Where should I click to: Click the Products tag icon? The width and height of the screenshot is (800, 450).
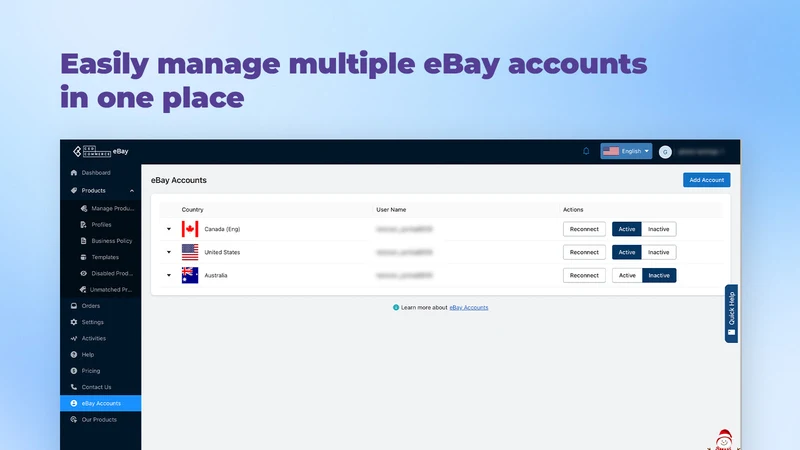coord(74,190)
